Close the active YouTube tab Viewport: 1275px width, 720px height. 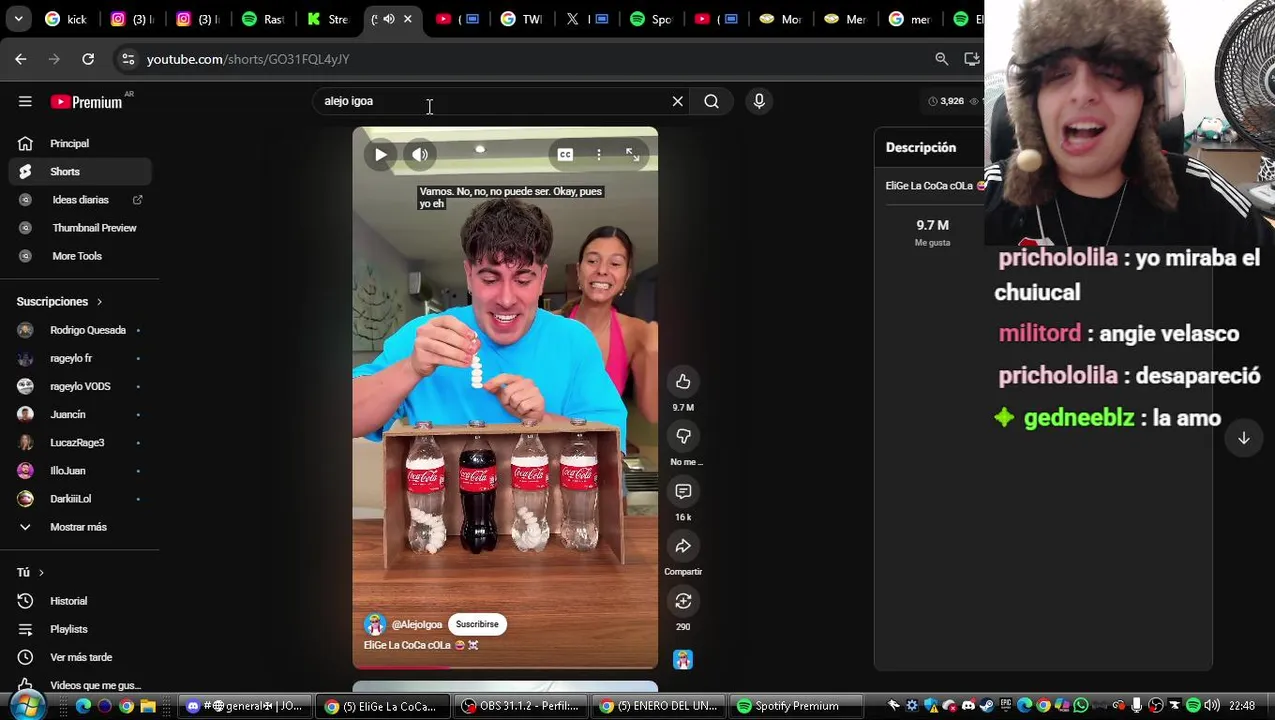coord(408,19)
